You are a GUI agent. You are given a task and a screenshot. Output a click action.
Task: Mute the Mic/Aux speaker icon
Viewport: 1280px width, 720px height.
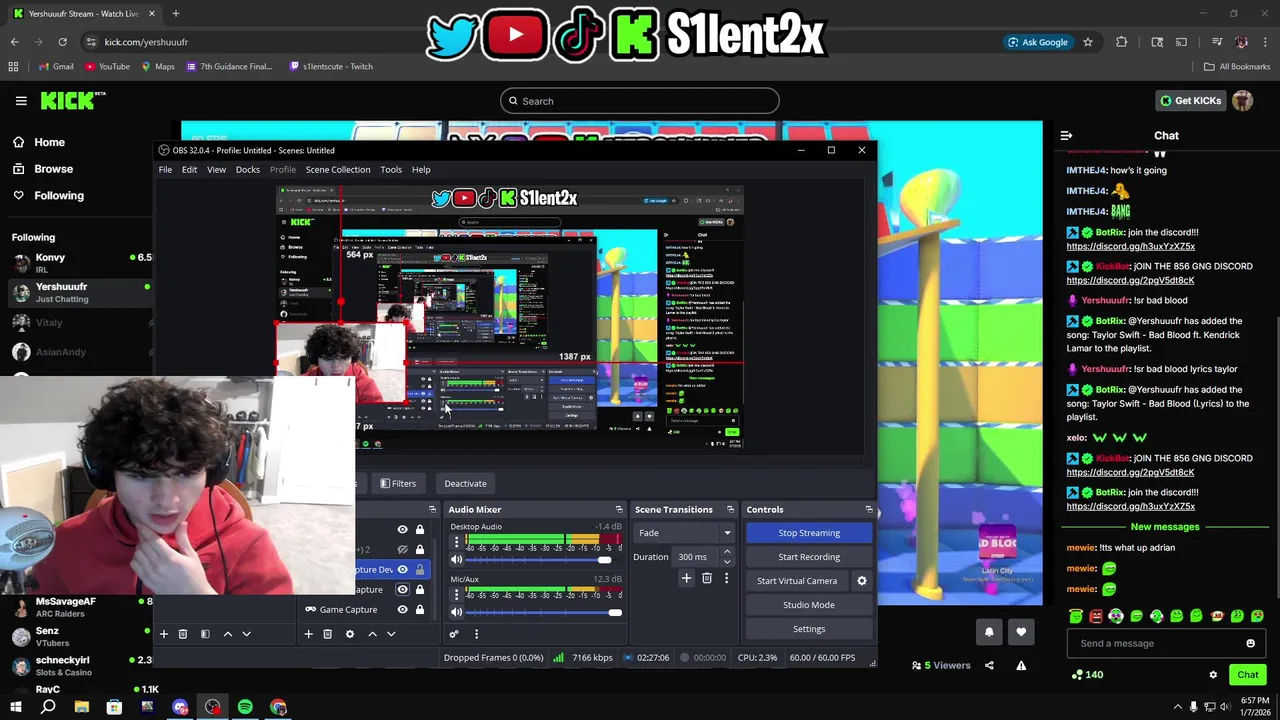[x=456, y=612]
